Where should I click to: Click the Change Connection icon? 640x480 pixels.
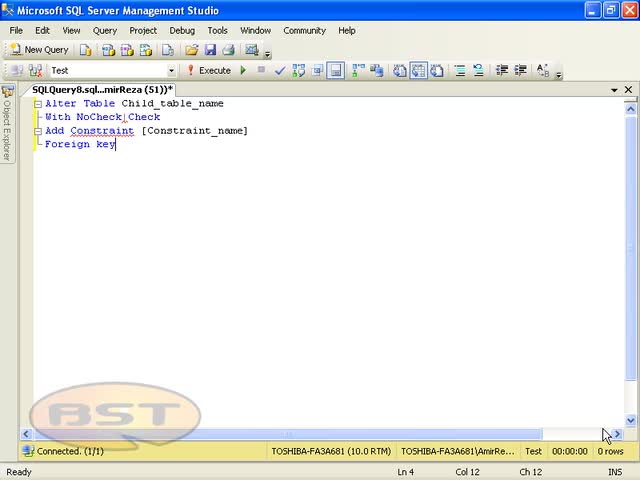click(36, 71)
